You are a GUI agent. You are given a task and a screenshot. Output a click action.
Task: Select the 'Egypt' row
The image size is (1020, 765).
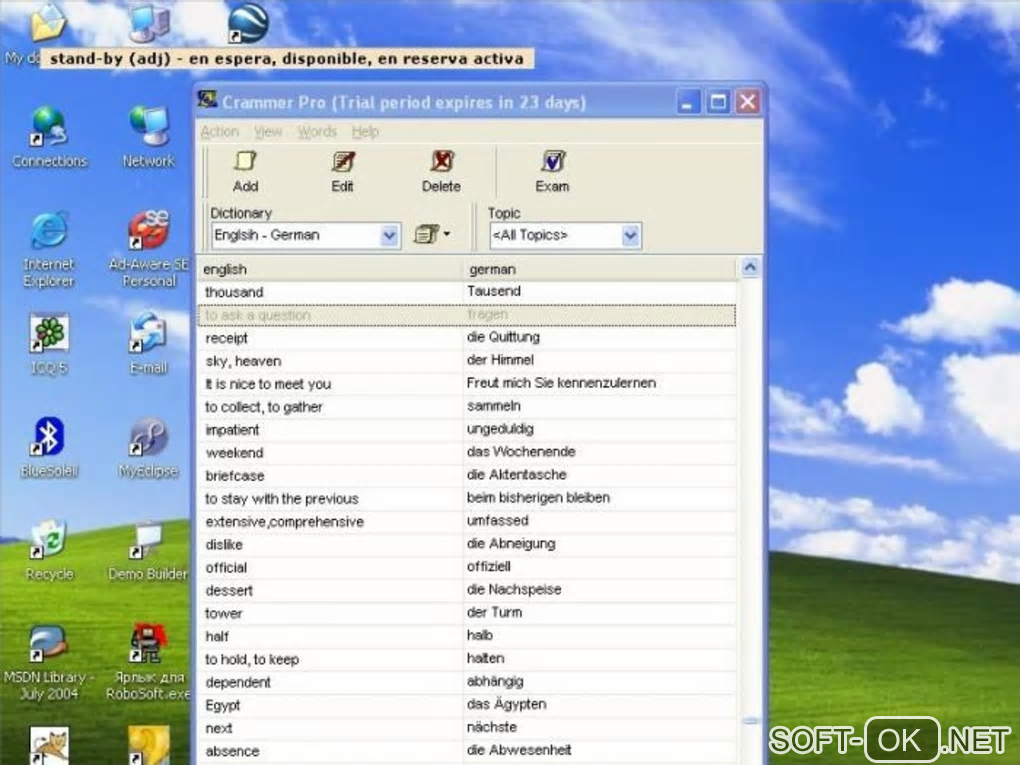click(467, 705)
